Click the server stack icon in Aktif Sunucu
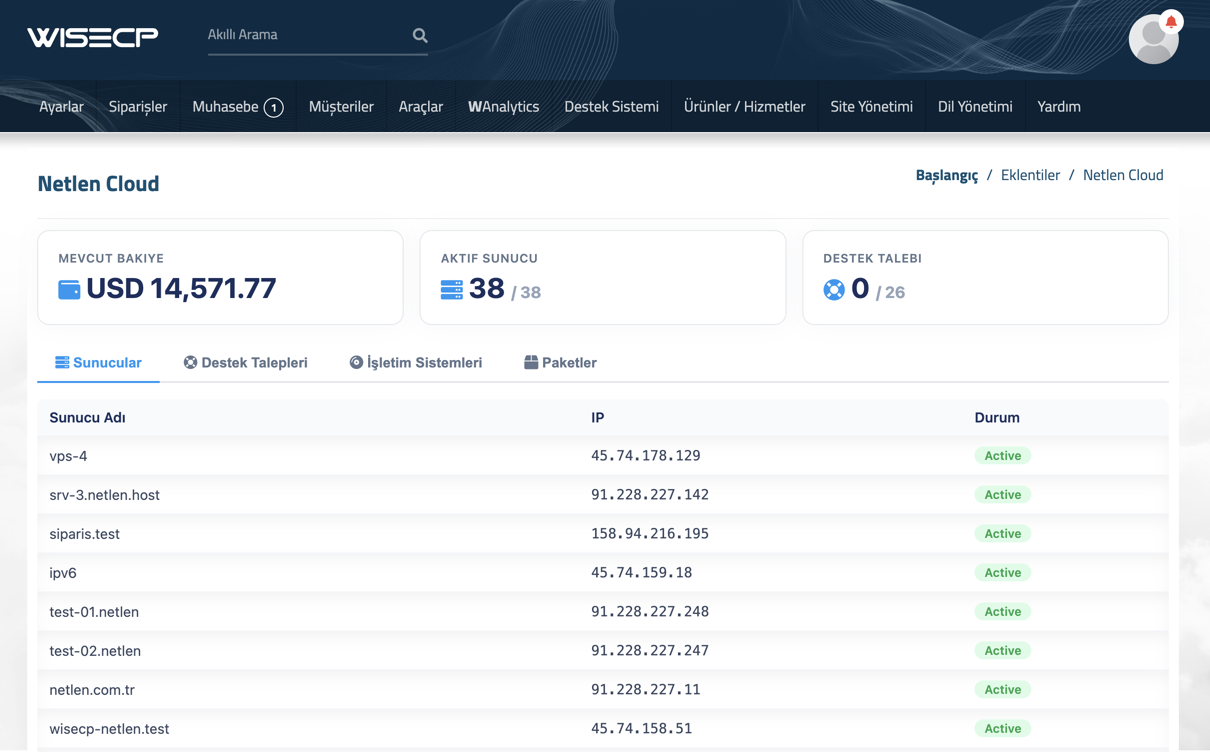This screenshot has width=1210, height=752. [x=452, y=289]
